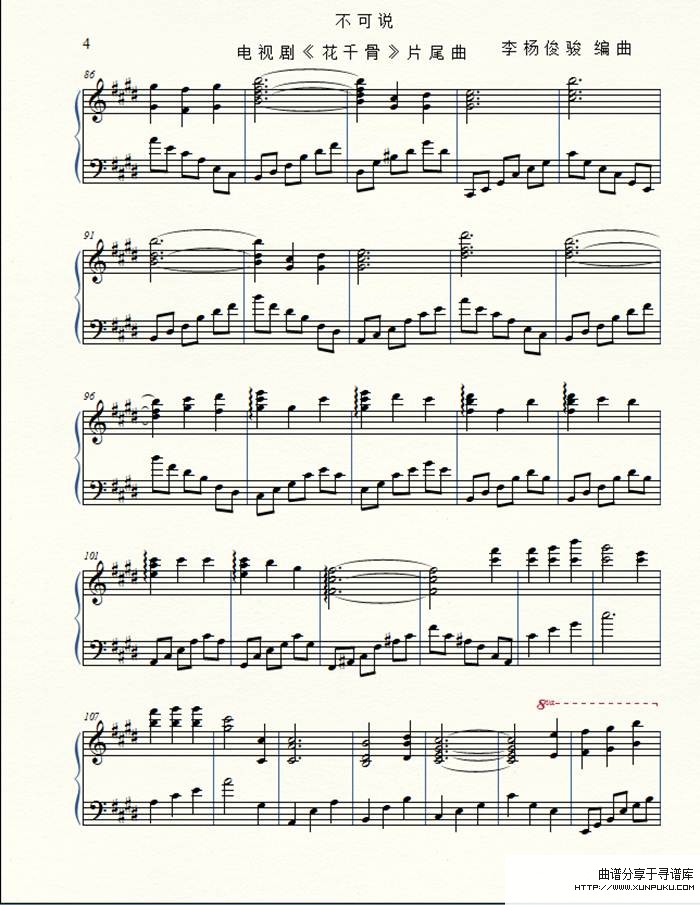This screenshot has width=700, height=905.
Task: Click measure number 86
Action: click(x=89, y=74)
